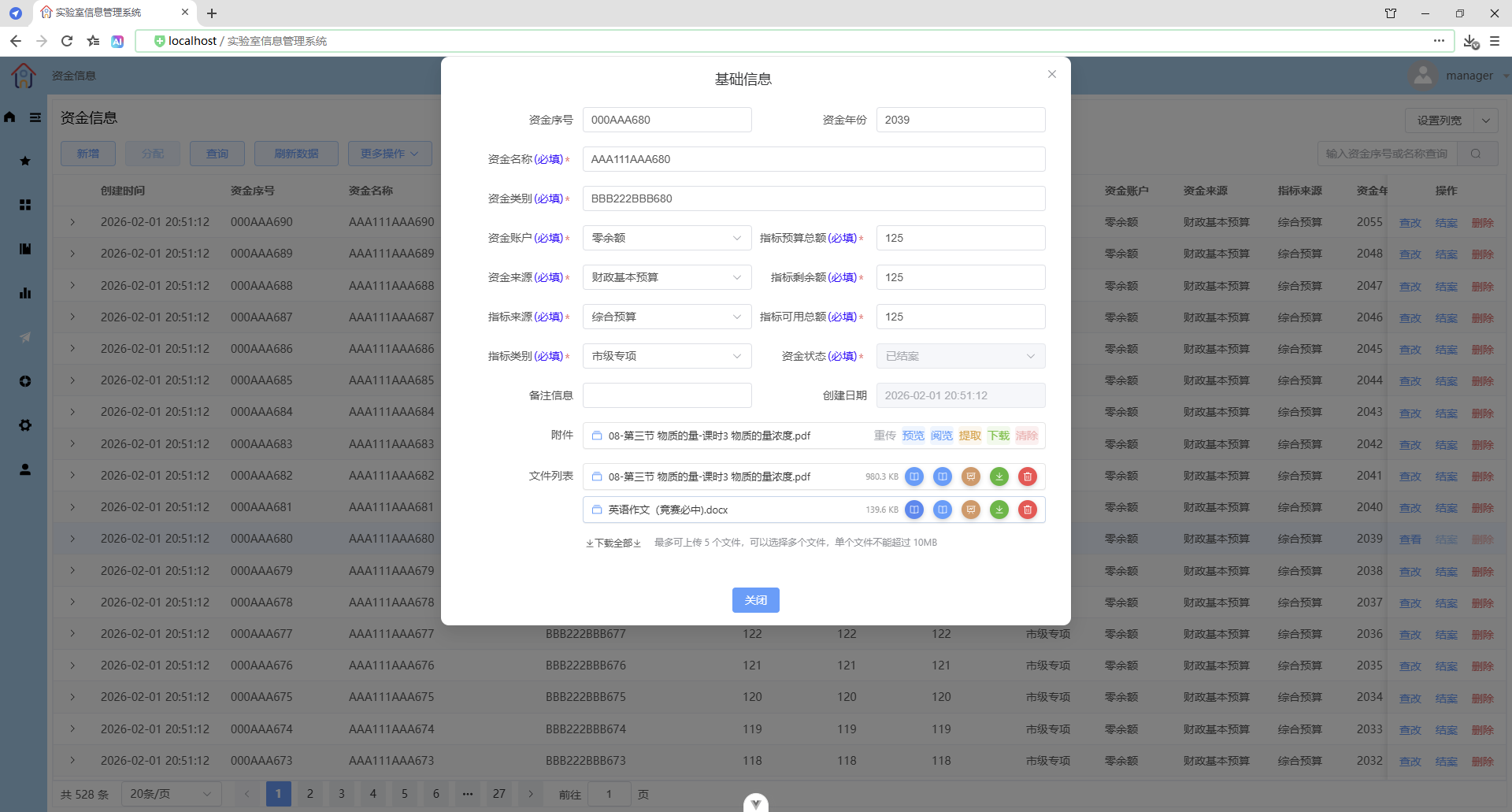Click 预览 for the attachment pdf
The image size is (1512, 812).
click(913, 436)
